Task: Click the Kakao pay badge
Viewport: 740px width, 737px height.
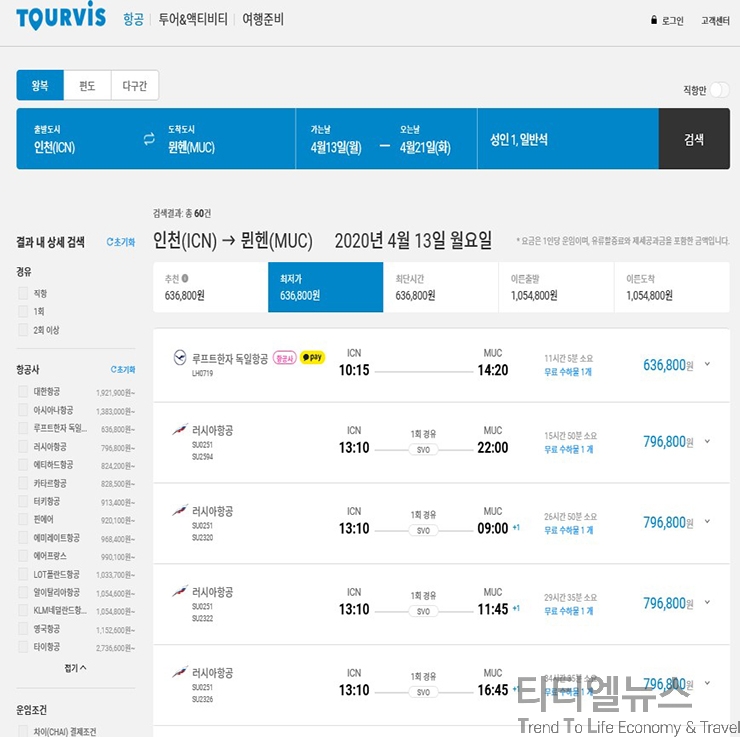Action: [313, 357]
